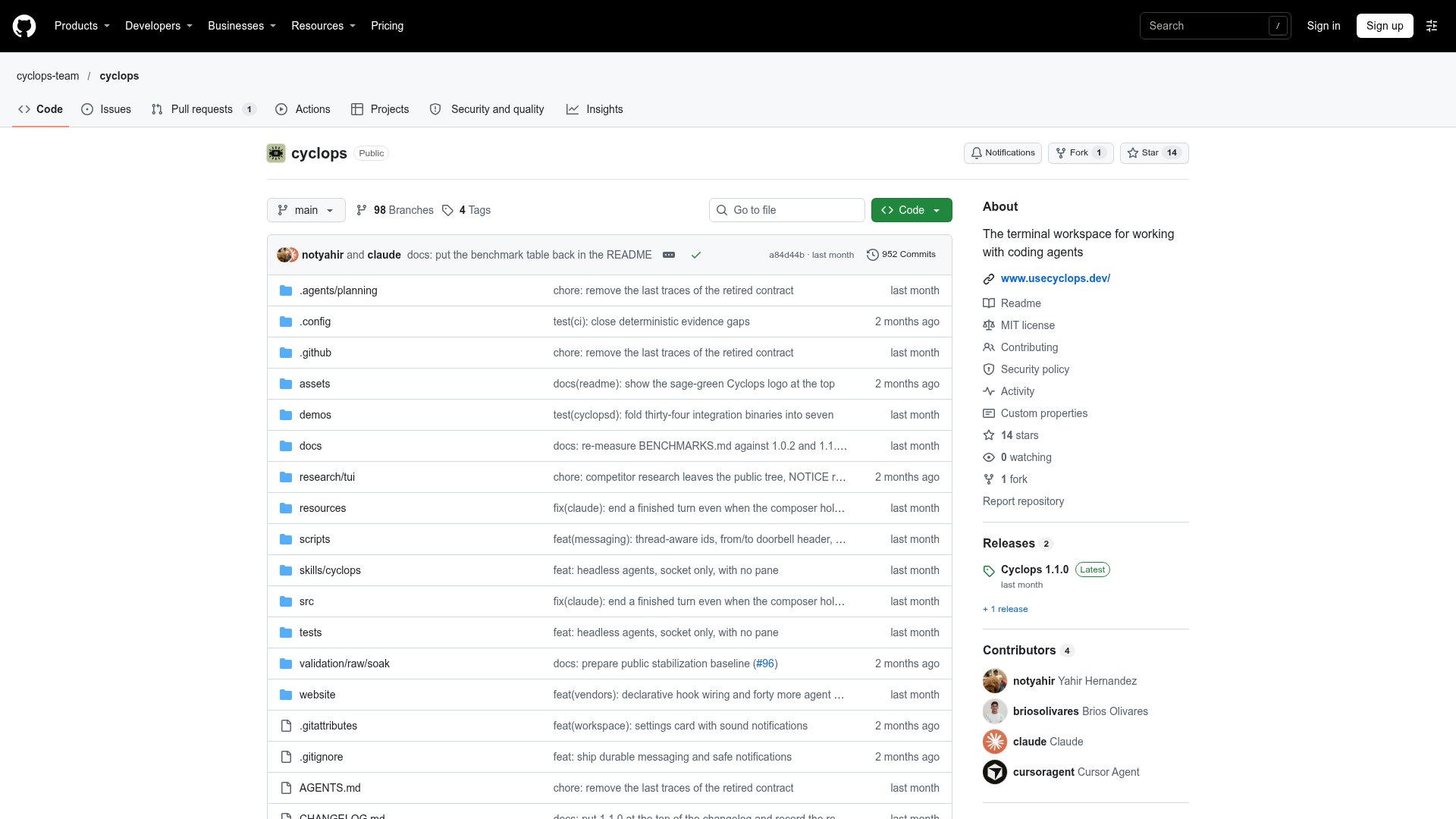View the green check status icon
The height and width of the screenshot is (819, 1456).
696,255
